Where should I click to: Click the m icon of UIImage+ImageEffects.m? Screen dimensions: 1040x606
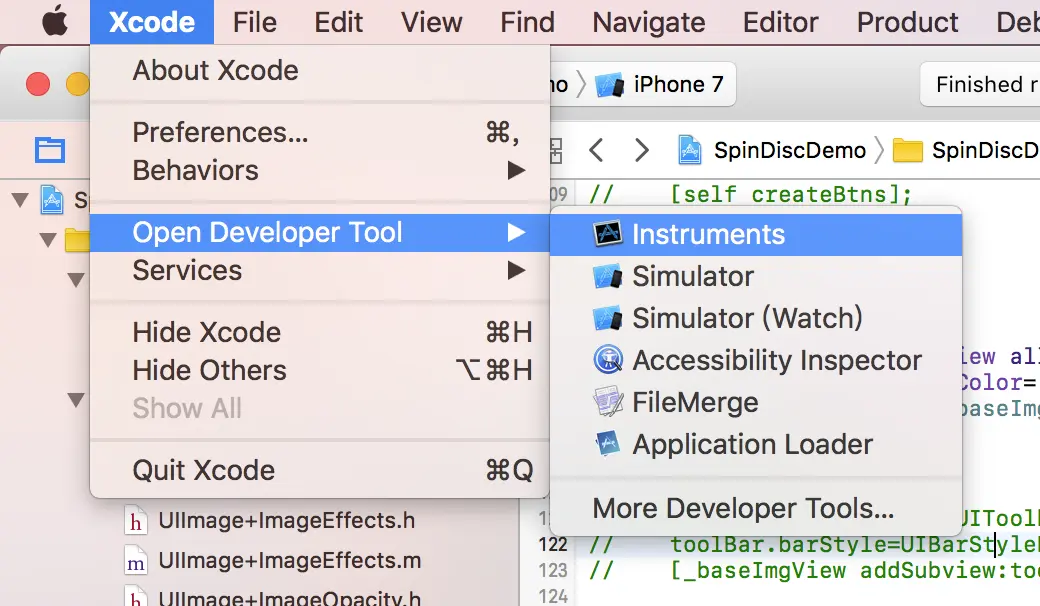(x=136, y=562)
